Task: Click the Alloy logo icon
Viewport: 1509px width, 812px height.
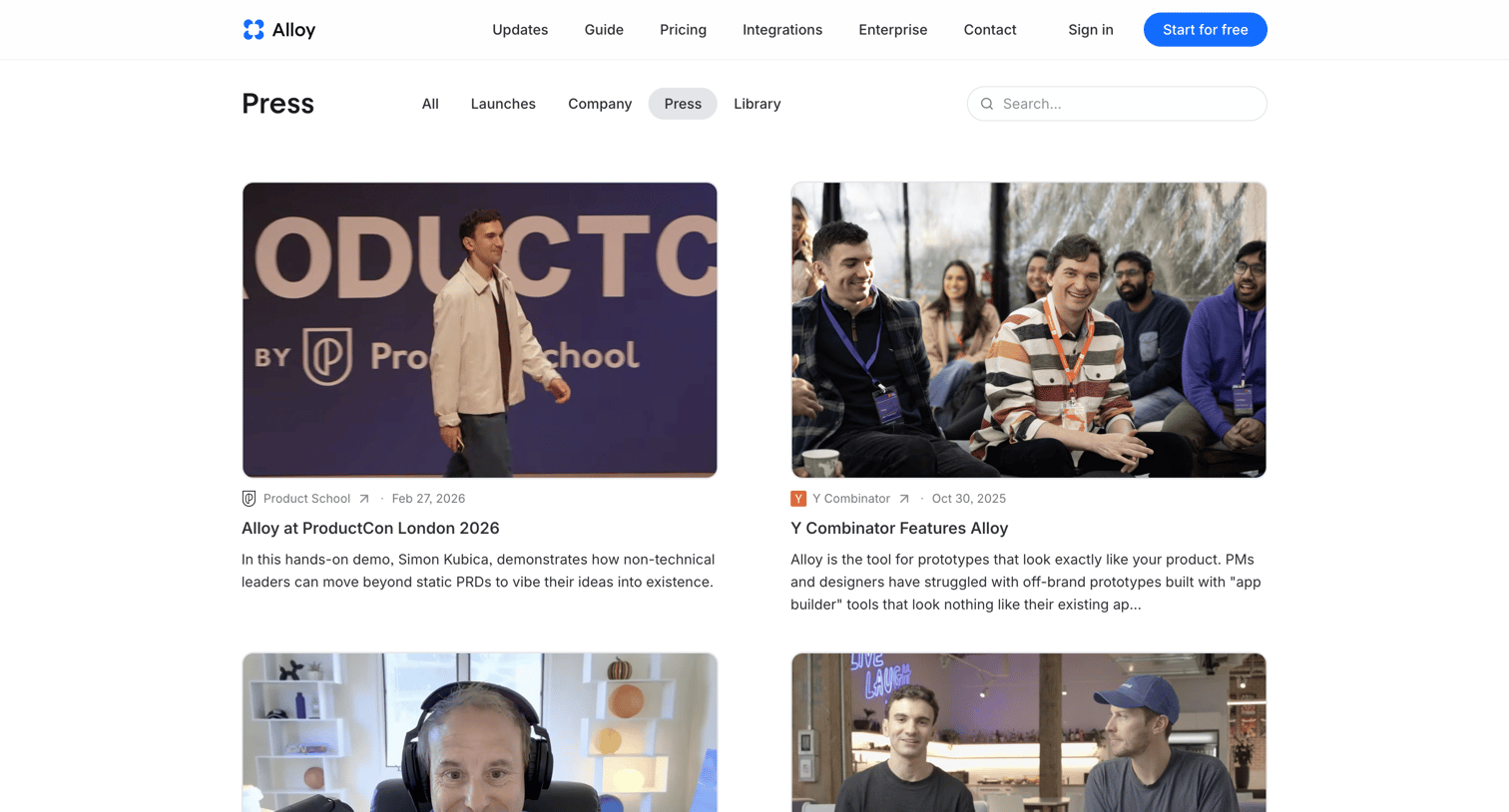Action: pyautogui.click(x=253, y=30)
